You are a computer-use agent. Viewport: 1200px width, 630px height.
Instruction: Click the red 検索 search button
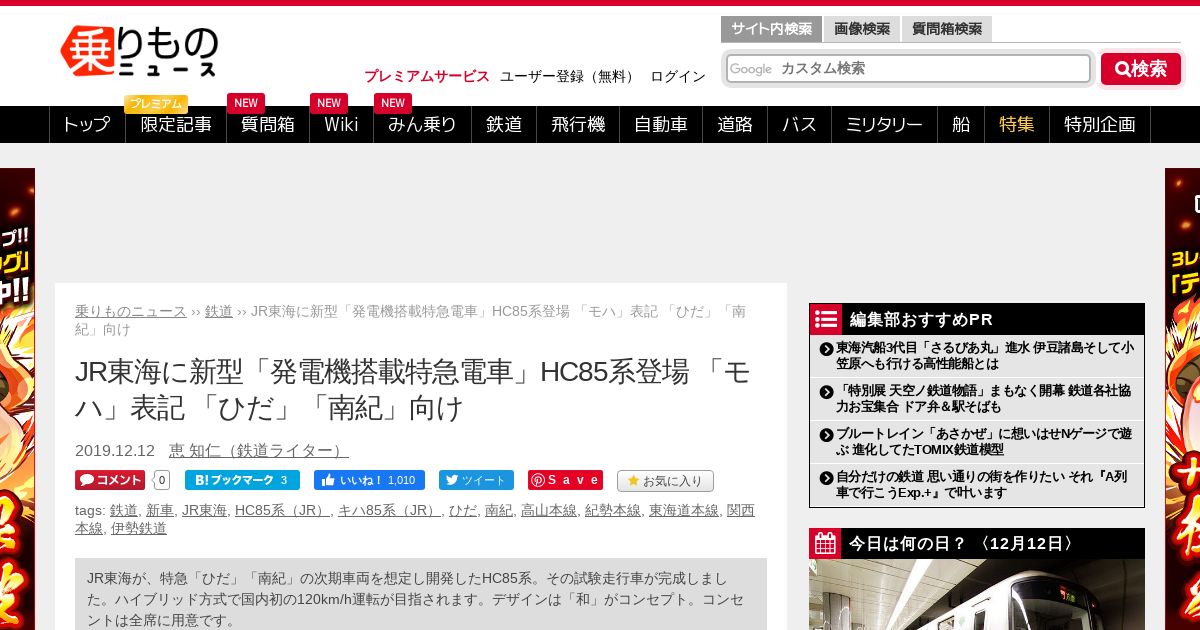point(1141,69)
